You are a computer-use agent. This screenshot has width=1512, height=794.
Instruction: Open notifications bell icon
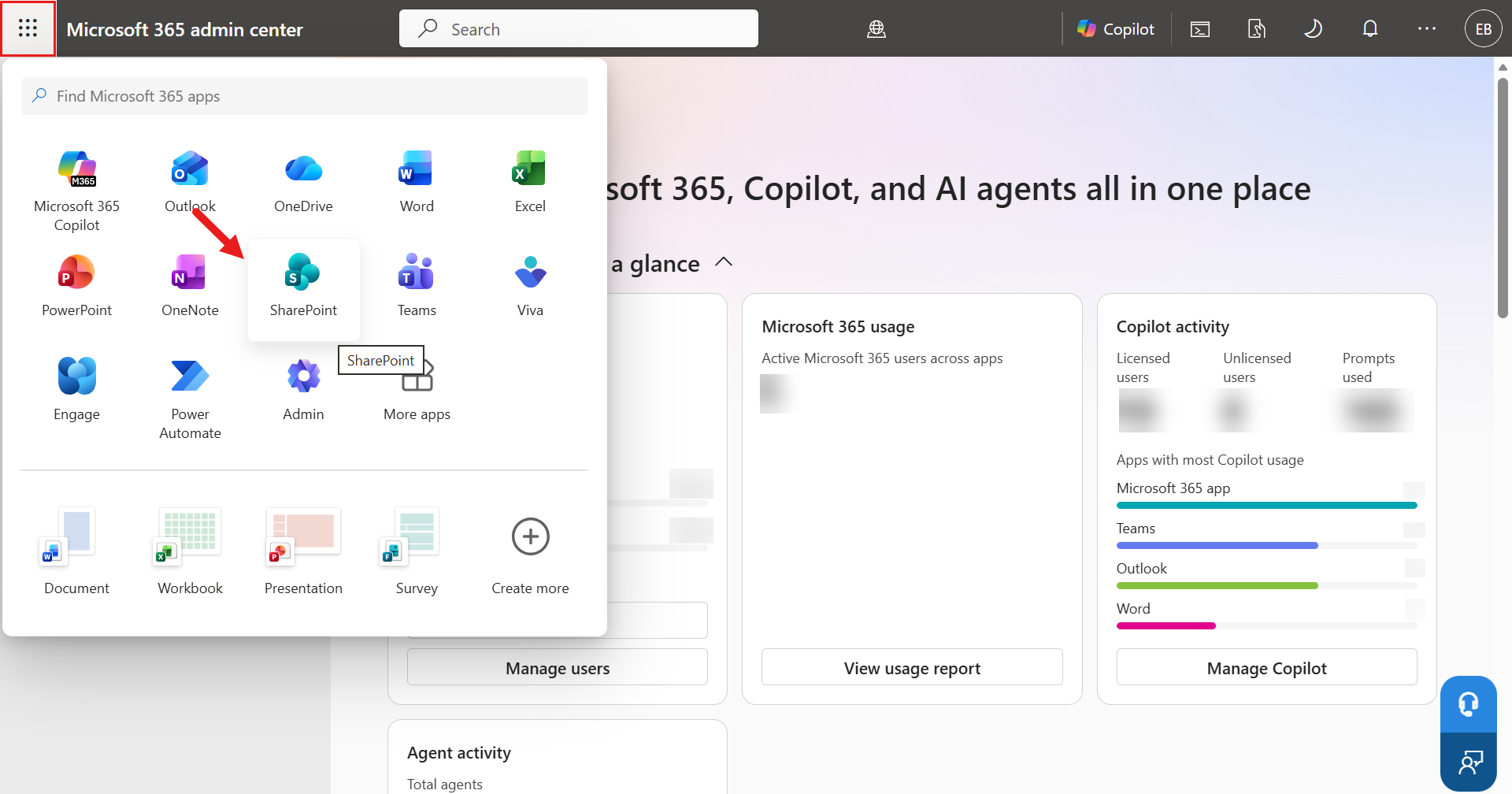click(1370, 29)
